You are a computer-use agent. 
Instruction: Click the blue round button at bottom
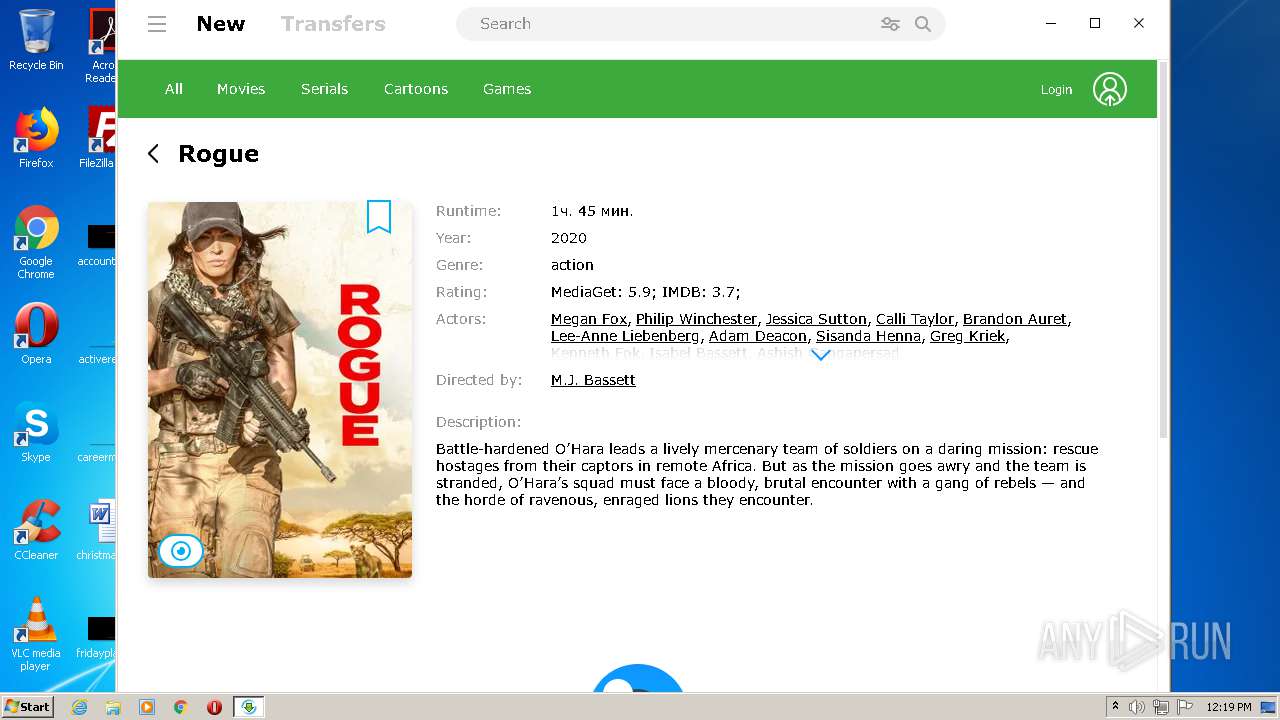coord(638,678)
